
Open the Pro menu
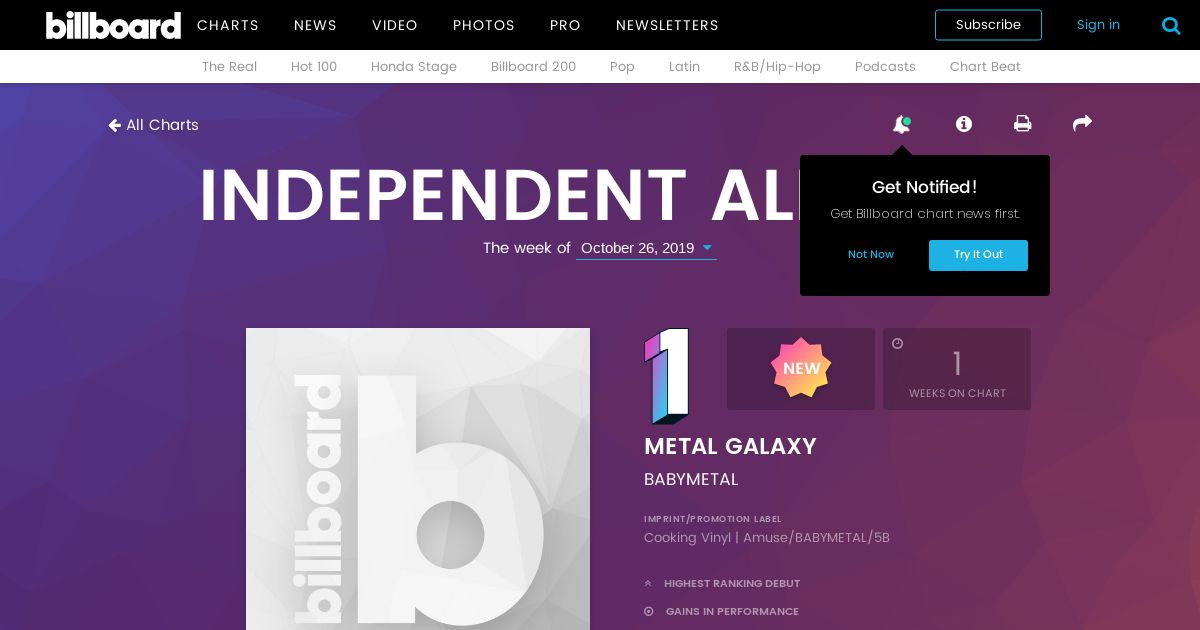(x=565, y=25)
